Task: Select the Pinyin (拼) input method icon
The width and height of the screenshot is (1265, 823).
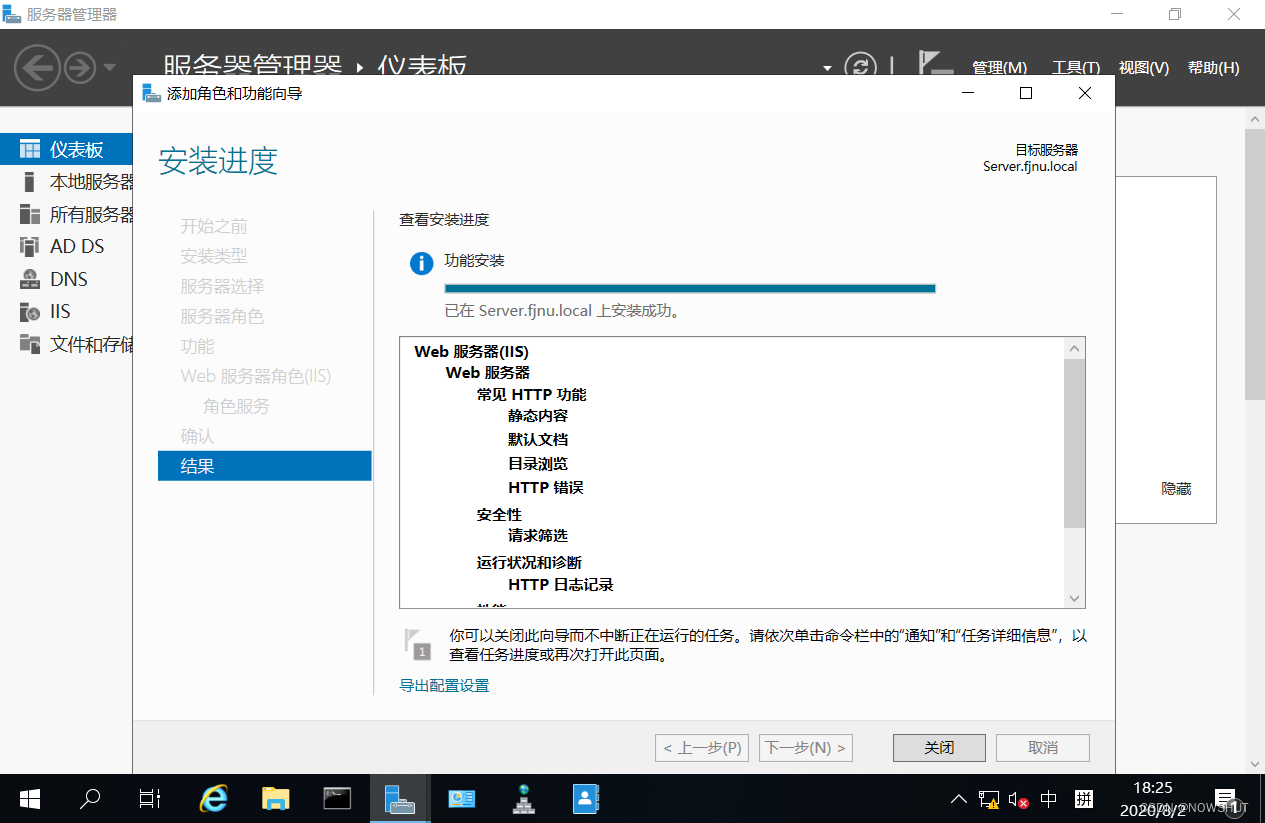Action: click(1084, 798)
